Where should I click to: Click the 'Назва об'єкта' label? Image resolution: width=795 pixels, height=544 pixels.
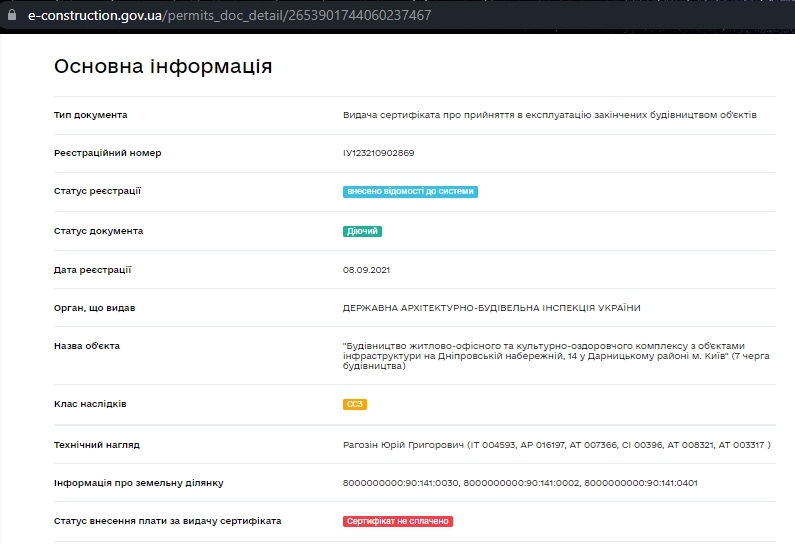point(87,346)
